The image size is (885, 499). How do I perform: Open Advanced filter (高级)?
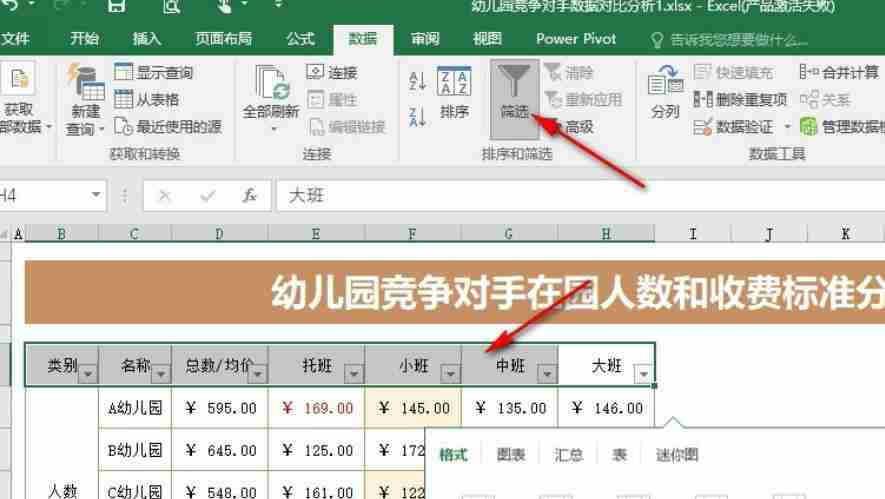570,127
